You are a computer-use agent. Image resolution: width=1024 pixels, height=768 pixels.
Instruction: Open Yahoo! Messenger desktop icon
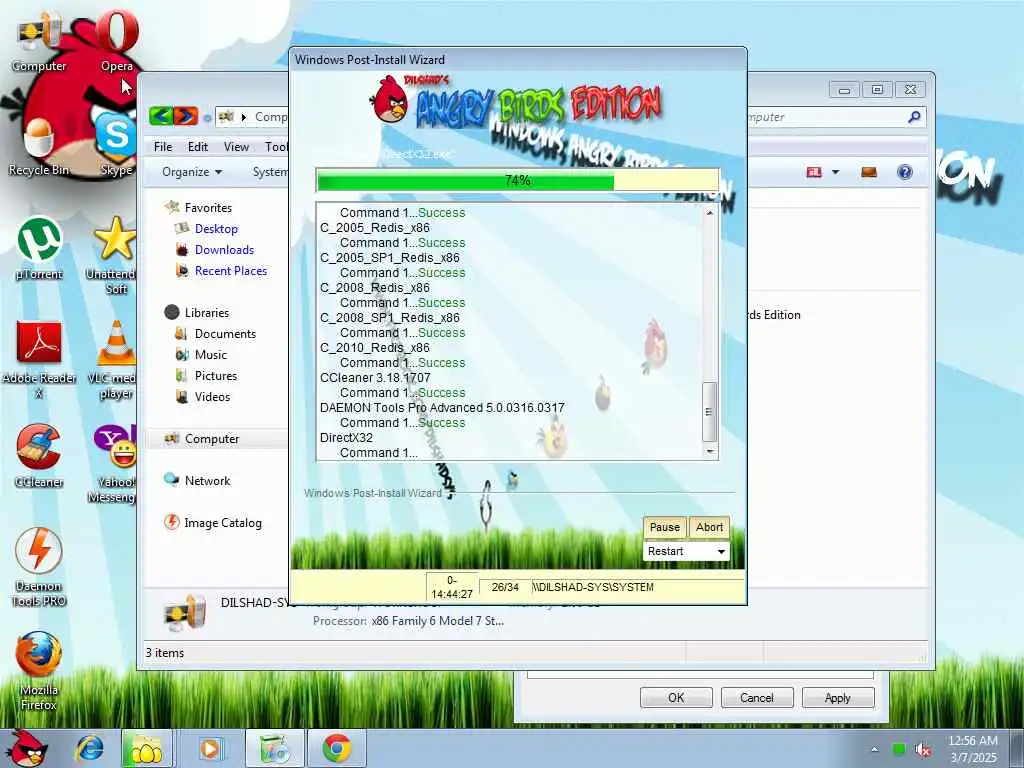[x=114, y=464]
